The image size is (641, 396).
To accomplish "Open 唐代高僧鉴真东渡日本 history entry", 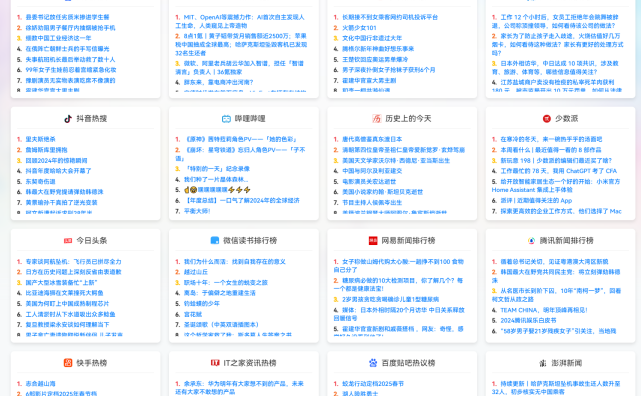I will pos(372,139).
